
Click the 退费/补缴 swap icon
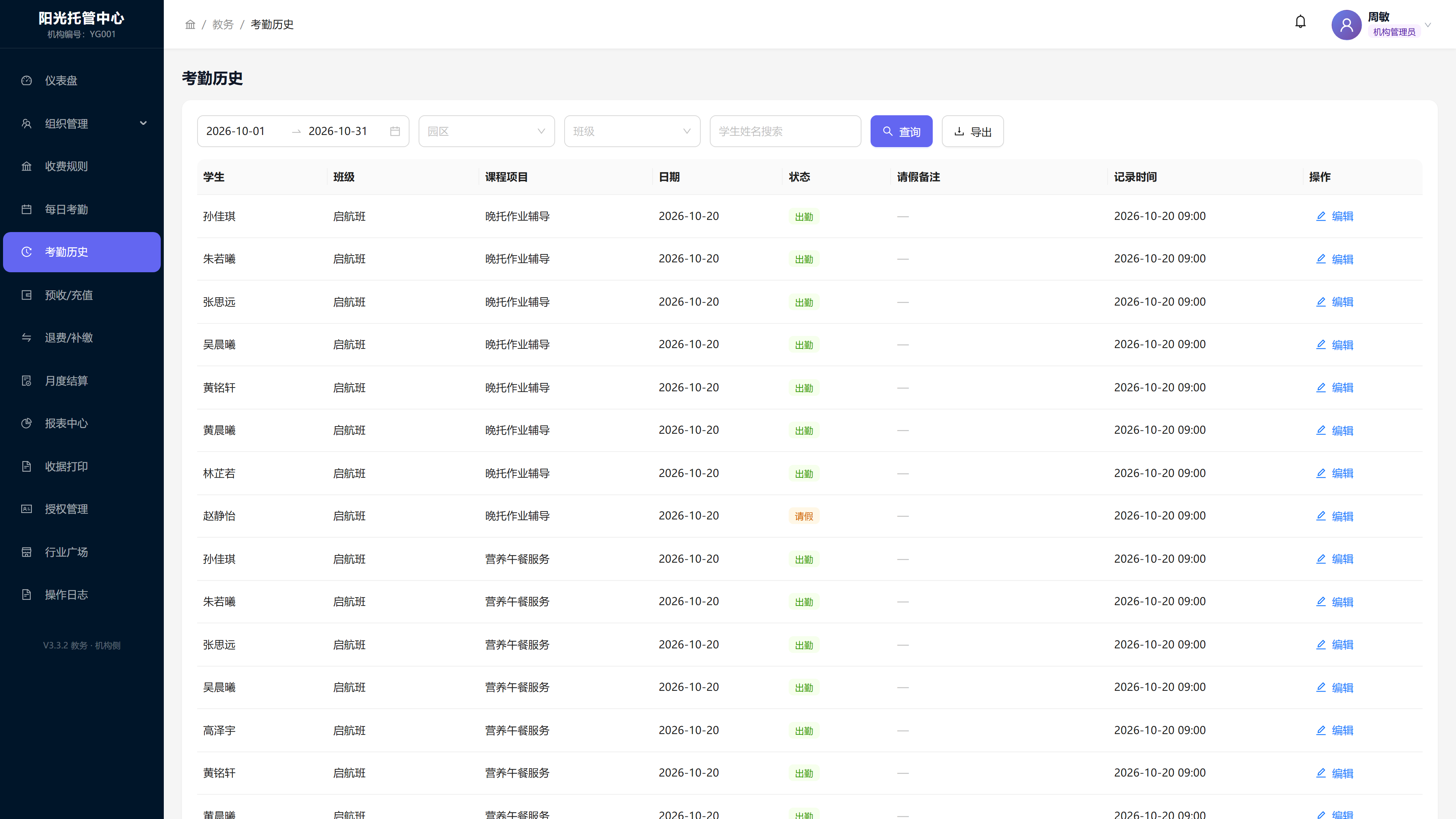tap(27, 337)
